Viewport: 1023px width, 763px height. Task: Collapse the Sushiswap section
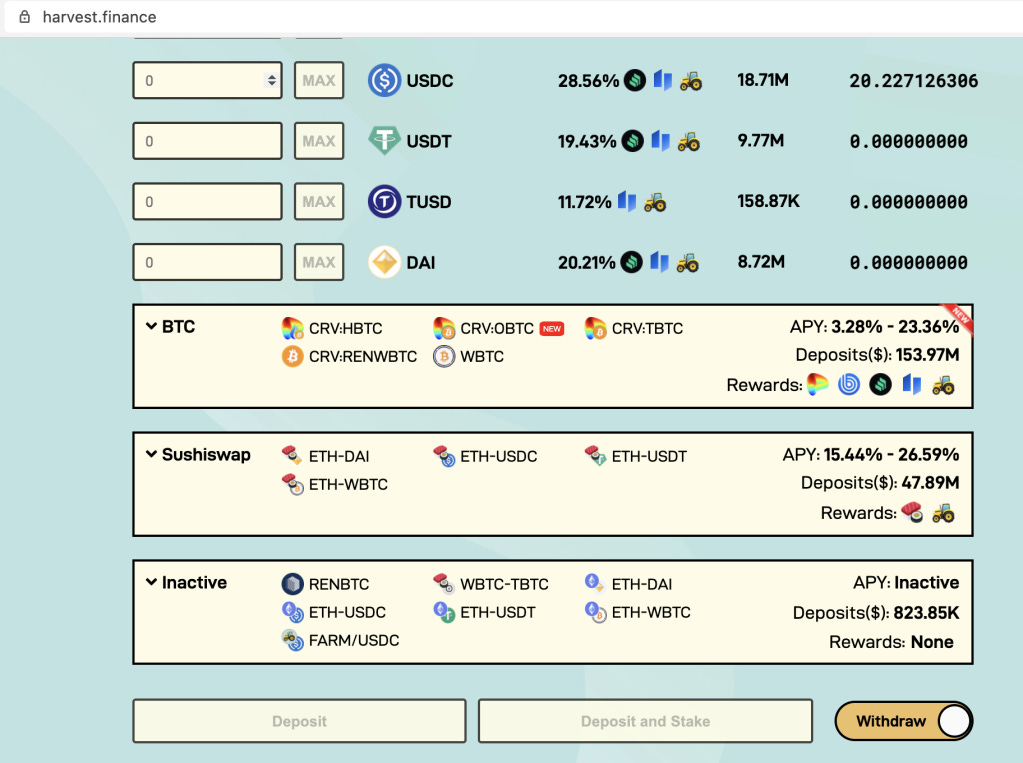(x=151, y=454)
